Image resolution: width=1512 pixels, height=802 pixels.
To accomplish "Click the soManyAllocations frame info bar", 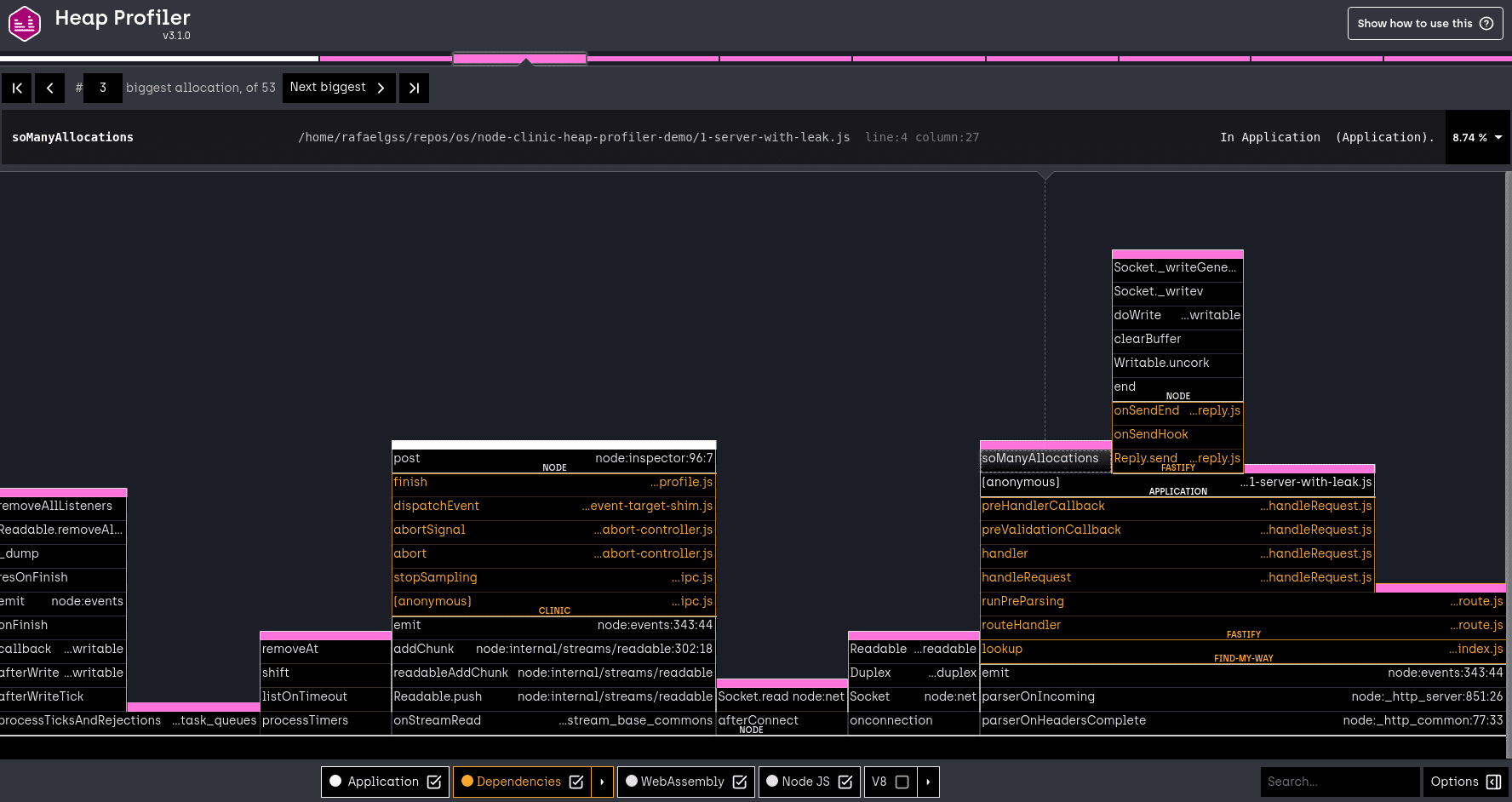I will [x=72, y=137].
